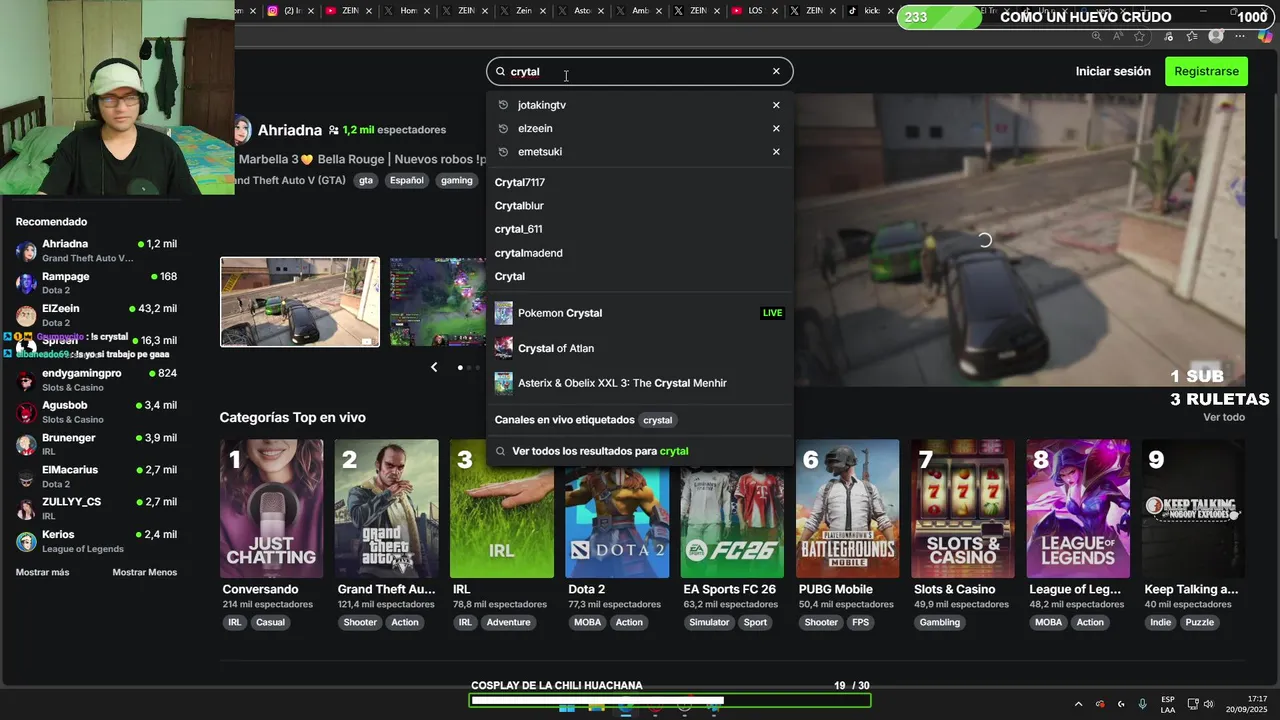Clear the search box with its X
1280x720 pixels.
(x=775, y=71)
